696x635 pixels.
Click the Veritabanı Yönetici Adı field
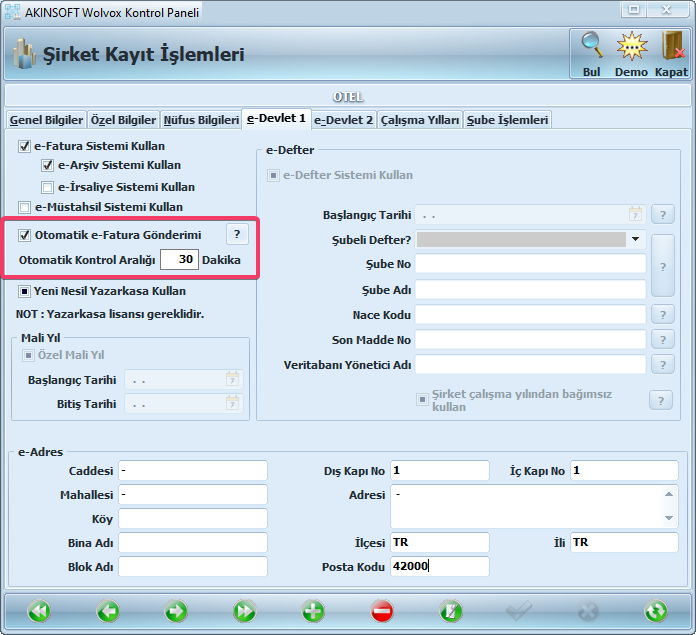tap(530, 365)
